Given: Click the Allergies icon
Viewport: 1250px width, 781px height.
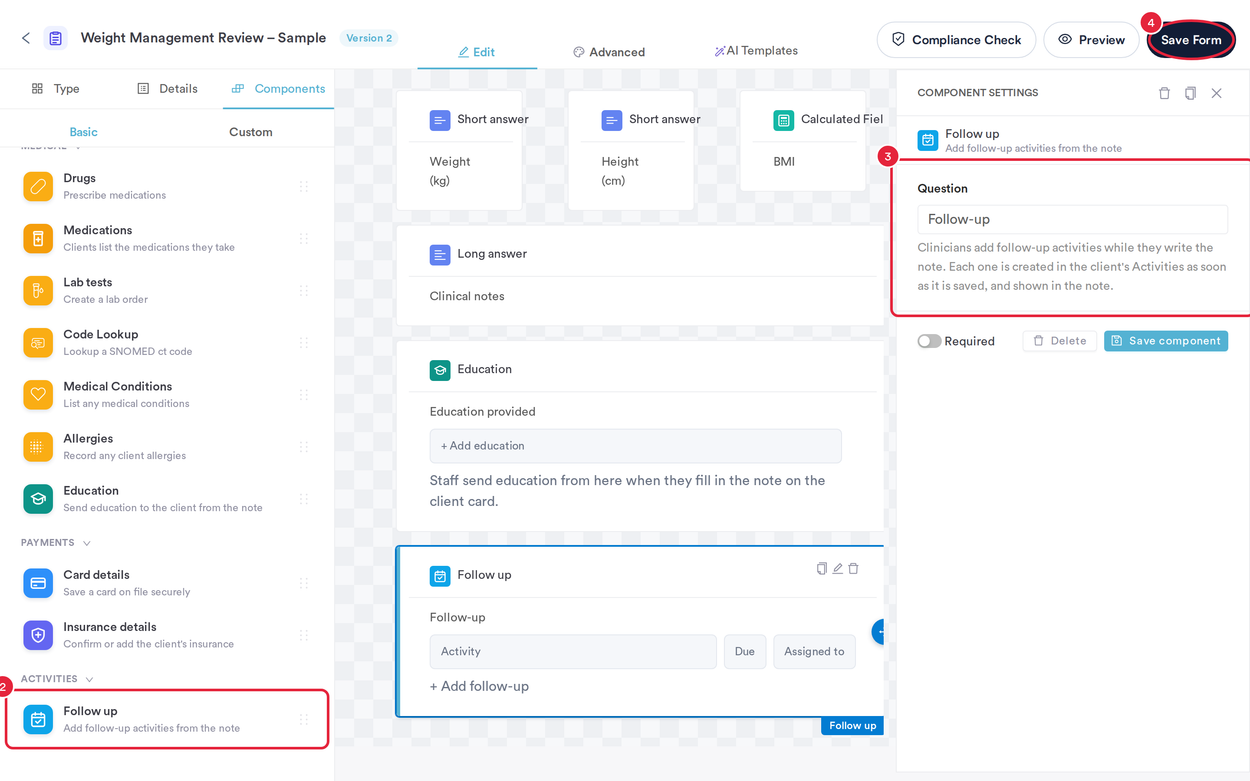Looking at the screenshot, I should coord(38,446).
